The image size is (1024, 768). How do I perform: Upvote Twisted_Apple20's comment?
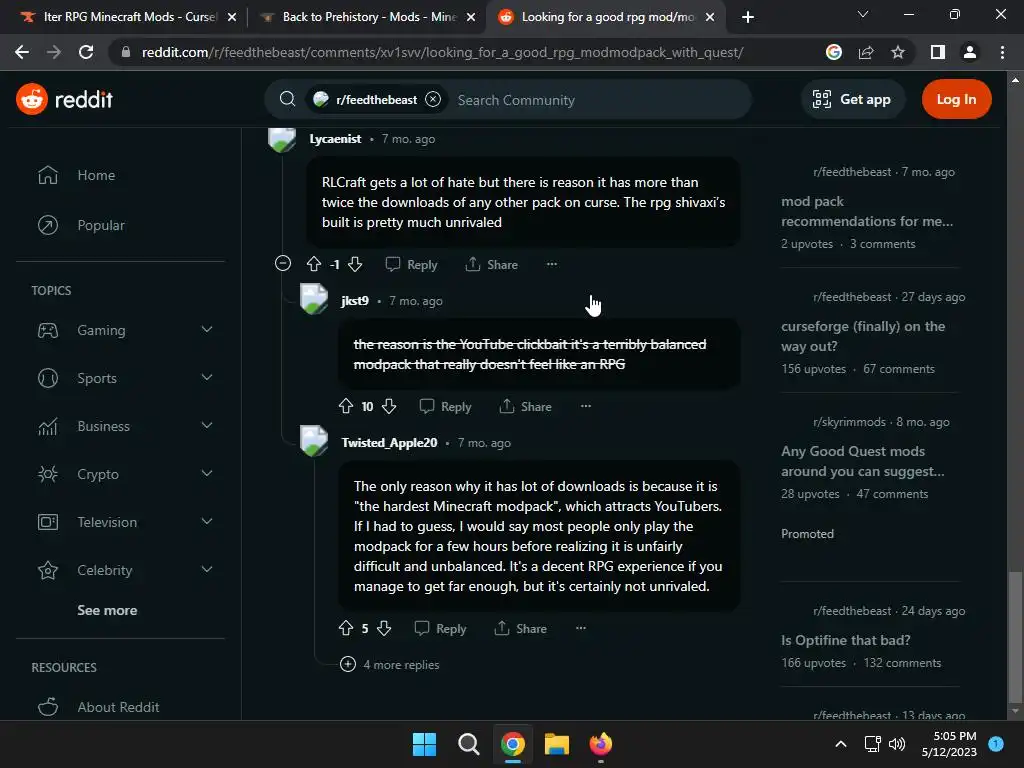(x=346, y=628)
